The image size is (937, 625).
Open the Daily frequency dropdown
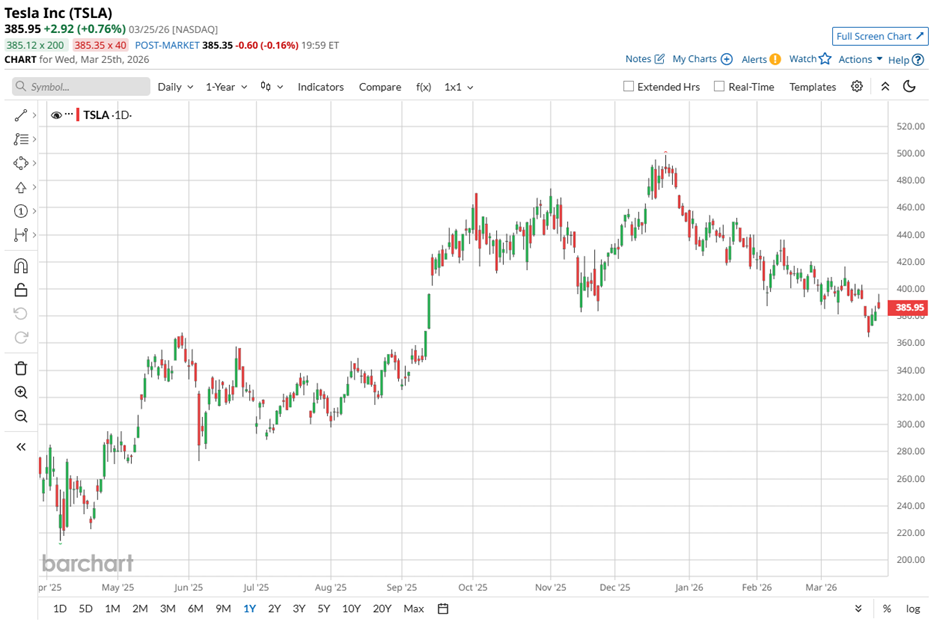pyautogui.click(x=175, y=87)
